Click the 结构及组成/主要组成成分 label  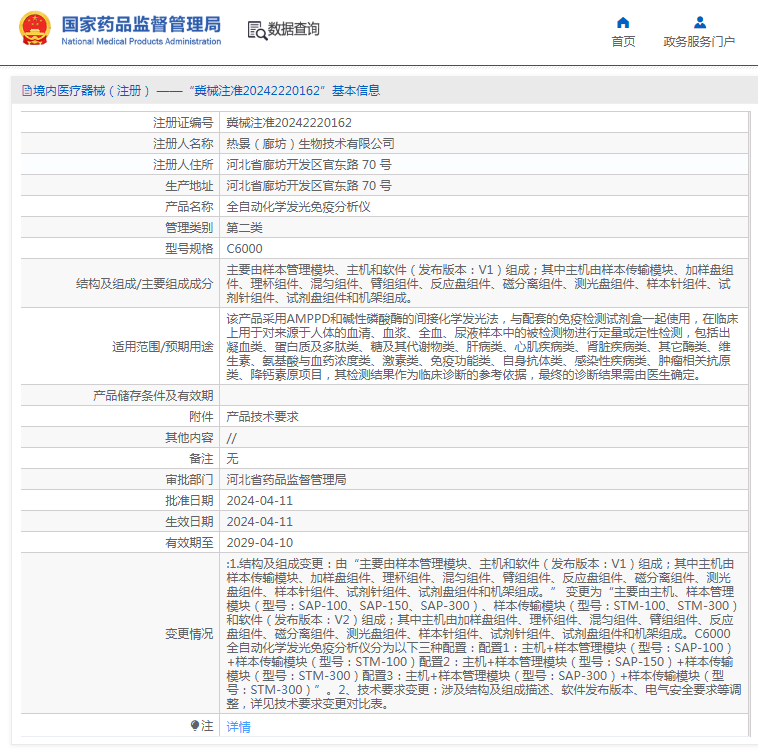(x=144, y=284)
